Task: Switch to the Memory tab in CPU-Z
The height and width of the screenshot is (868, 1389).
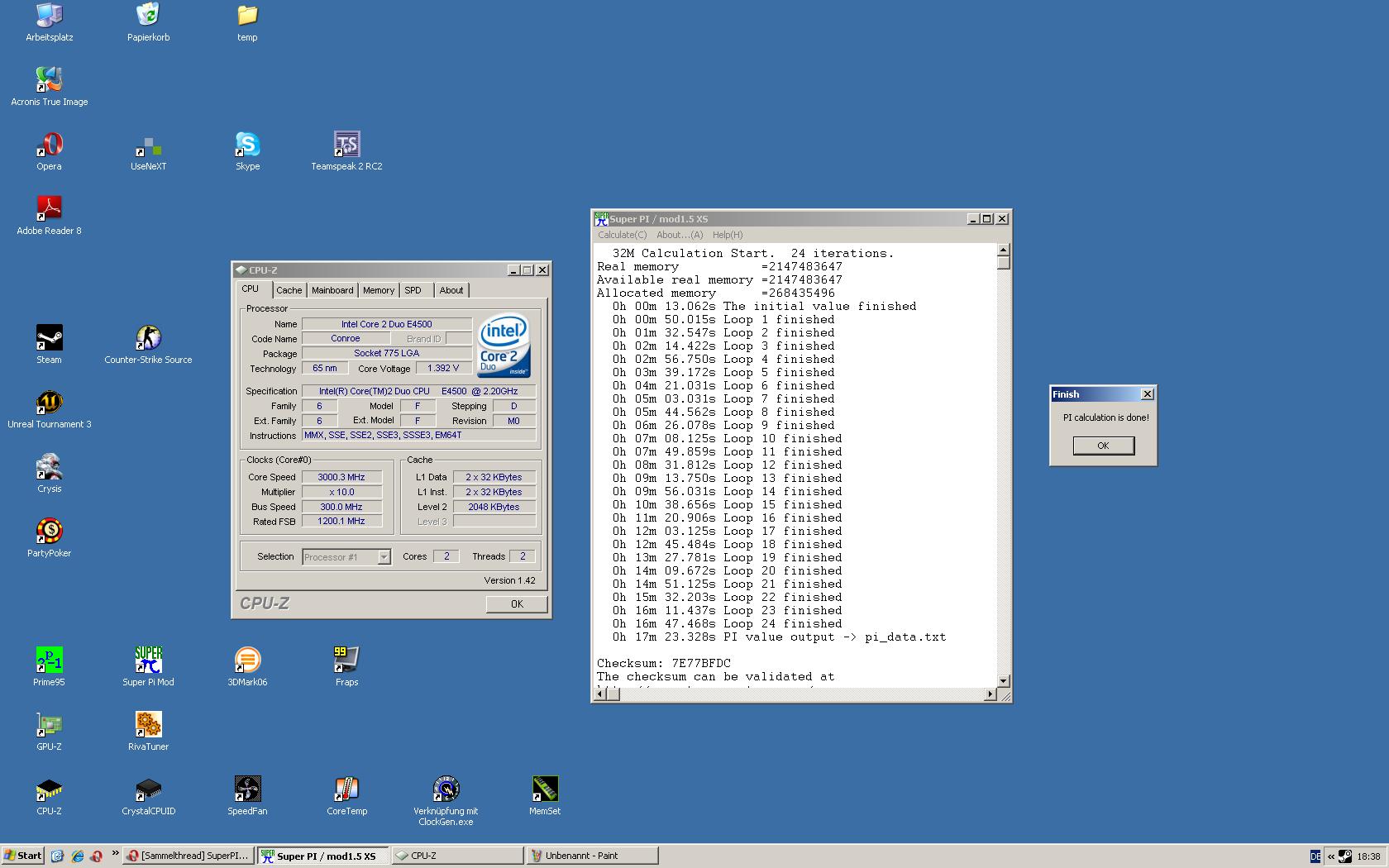Action: (378, 290)
